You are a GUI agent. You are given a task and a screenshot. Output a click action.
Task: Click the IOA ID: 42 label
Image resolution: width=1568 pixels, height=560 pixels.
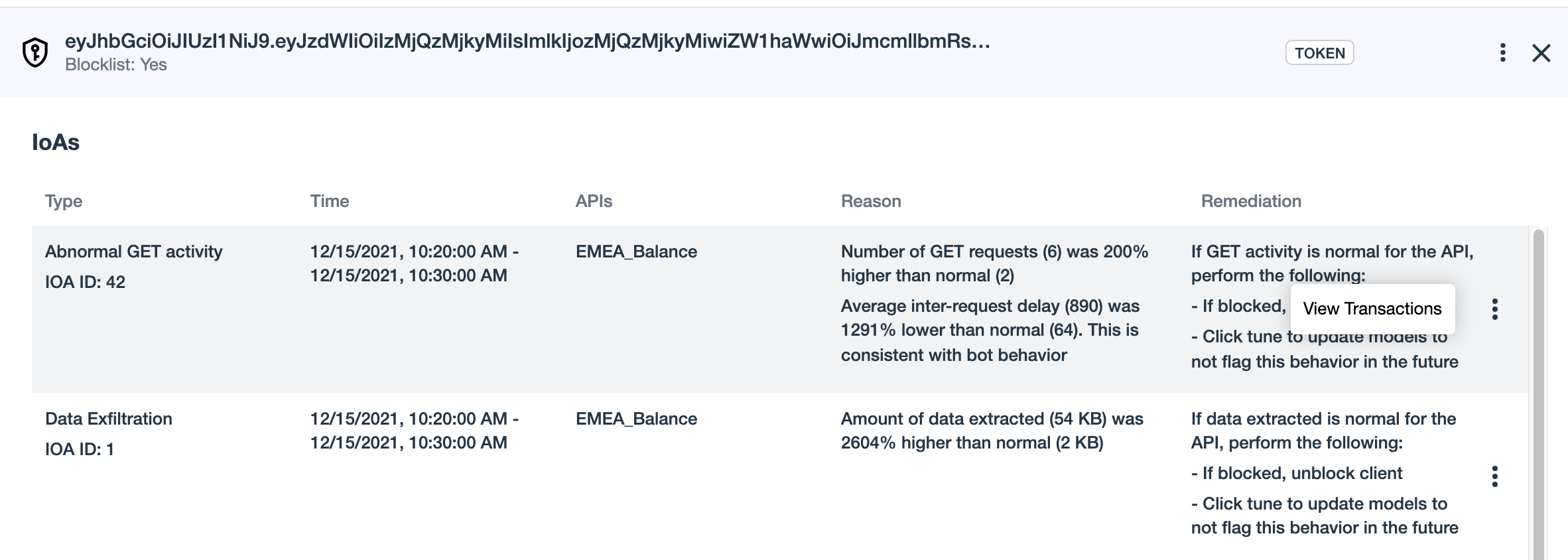[85, 282]
